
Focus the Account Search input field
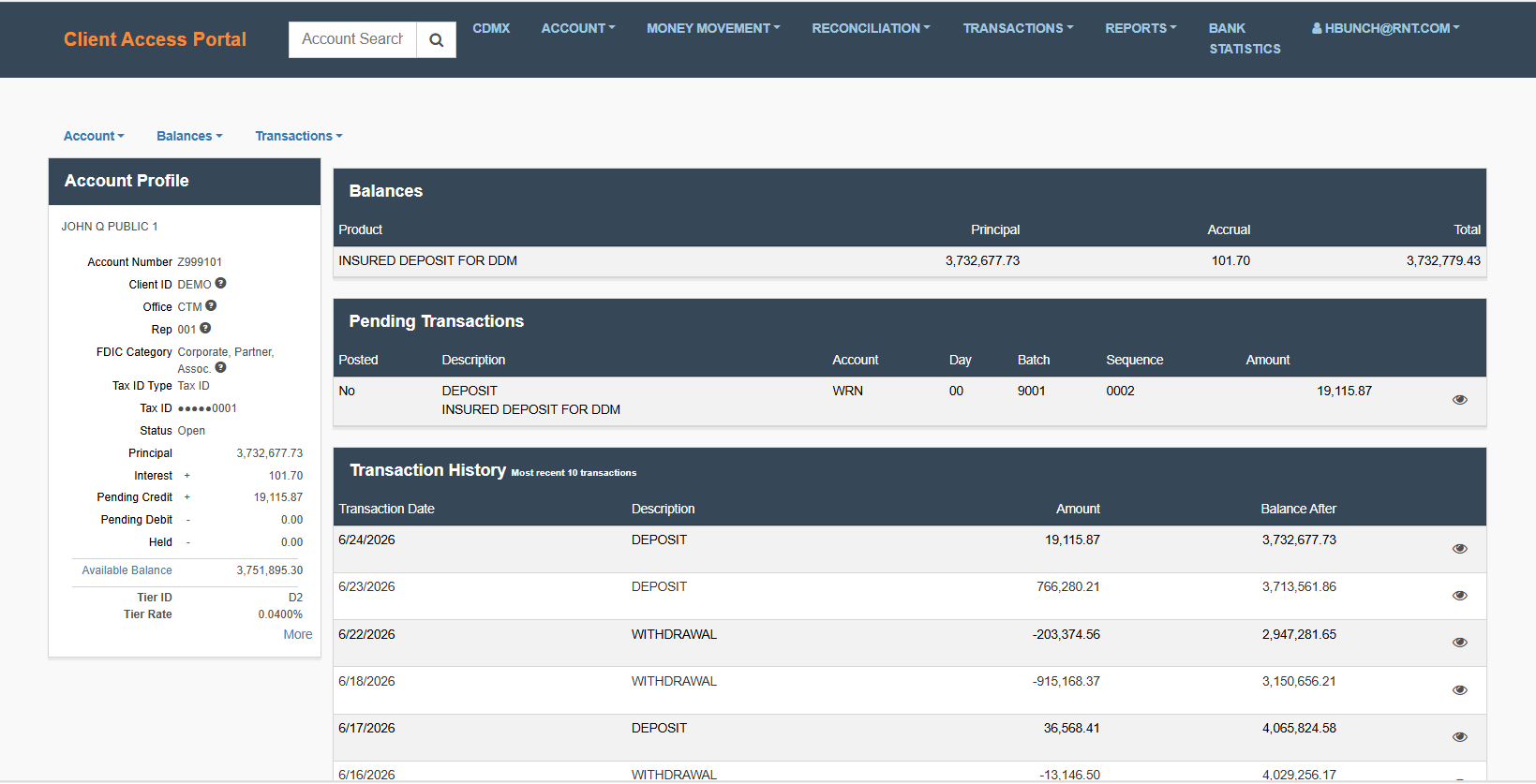(352, 39)
